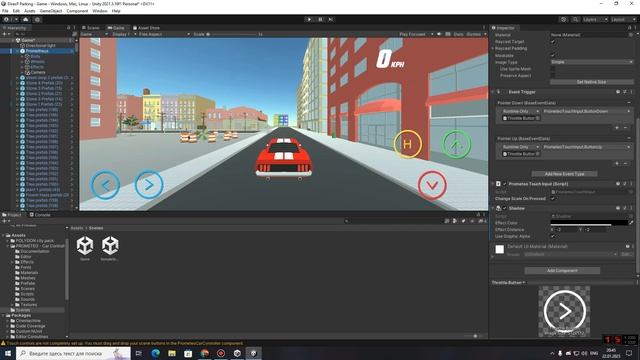The height and width of the screenshot is (360, 640).
Task: Toggle the Preserve Aspect checkbox
Action: point(553,76)
